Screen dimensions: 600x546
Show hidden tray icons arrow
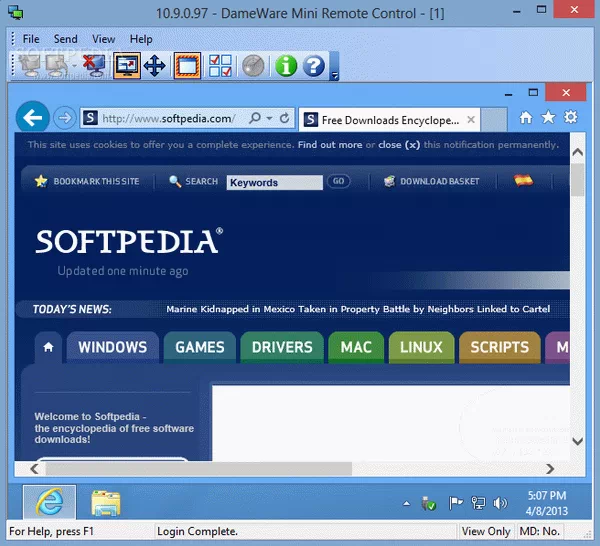406,504
